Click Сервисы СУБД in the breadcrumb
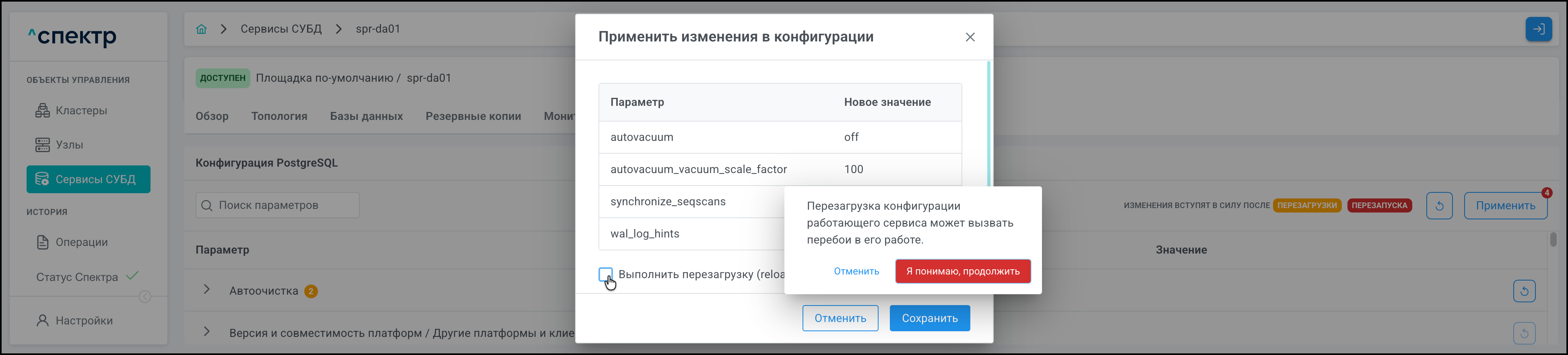Viewport: 1568px width, 355px height. coord(281,29)
